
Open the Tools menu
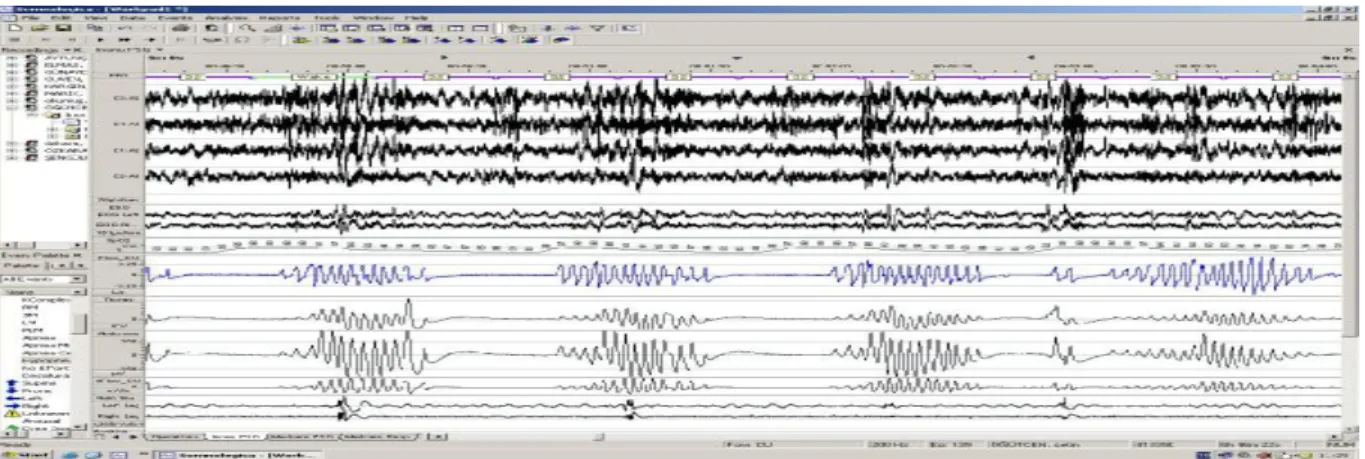328,17
